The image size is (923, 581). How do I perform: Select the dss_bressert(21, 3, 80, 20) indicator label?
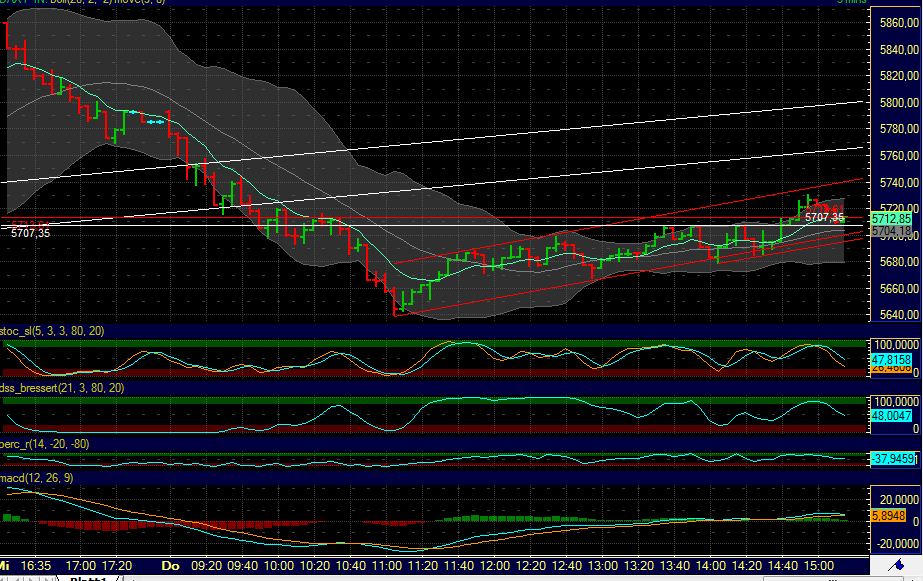[62, 388]
